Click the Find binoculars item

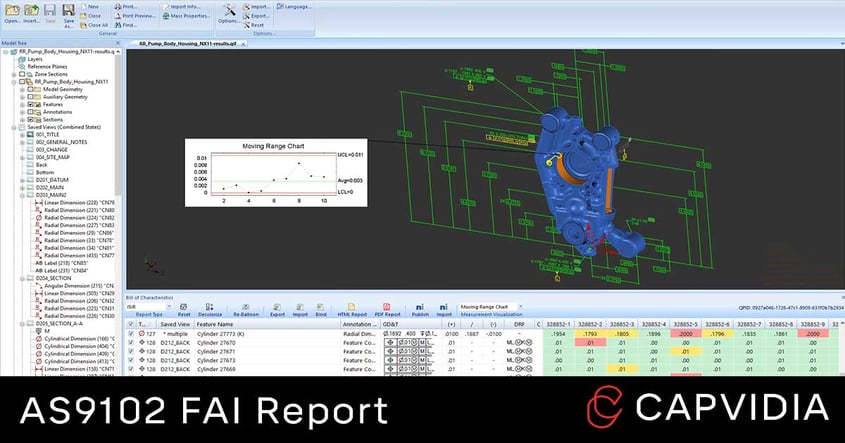[125, 25]
